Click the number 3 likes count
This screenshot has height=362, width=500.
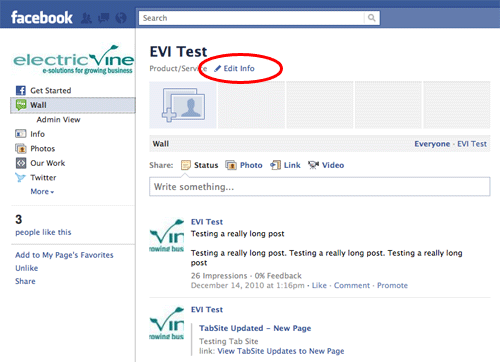click(19, 219)
